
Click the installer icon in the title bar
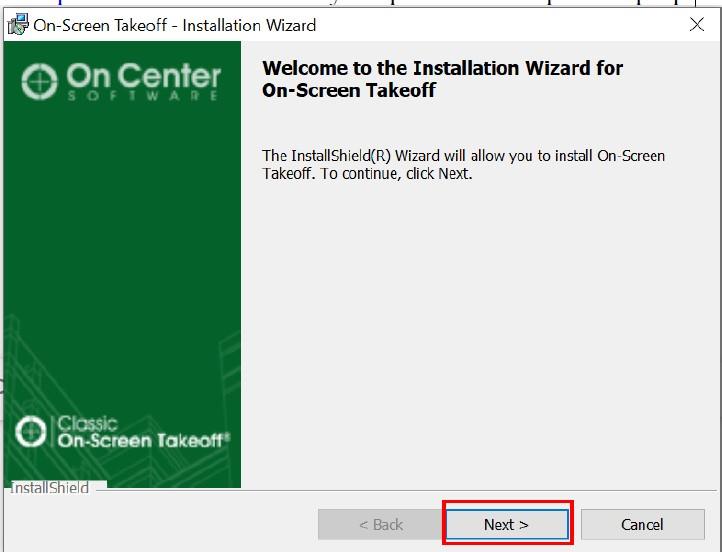pyautogui.click(x=17, y=25)
